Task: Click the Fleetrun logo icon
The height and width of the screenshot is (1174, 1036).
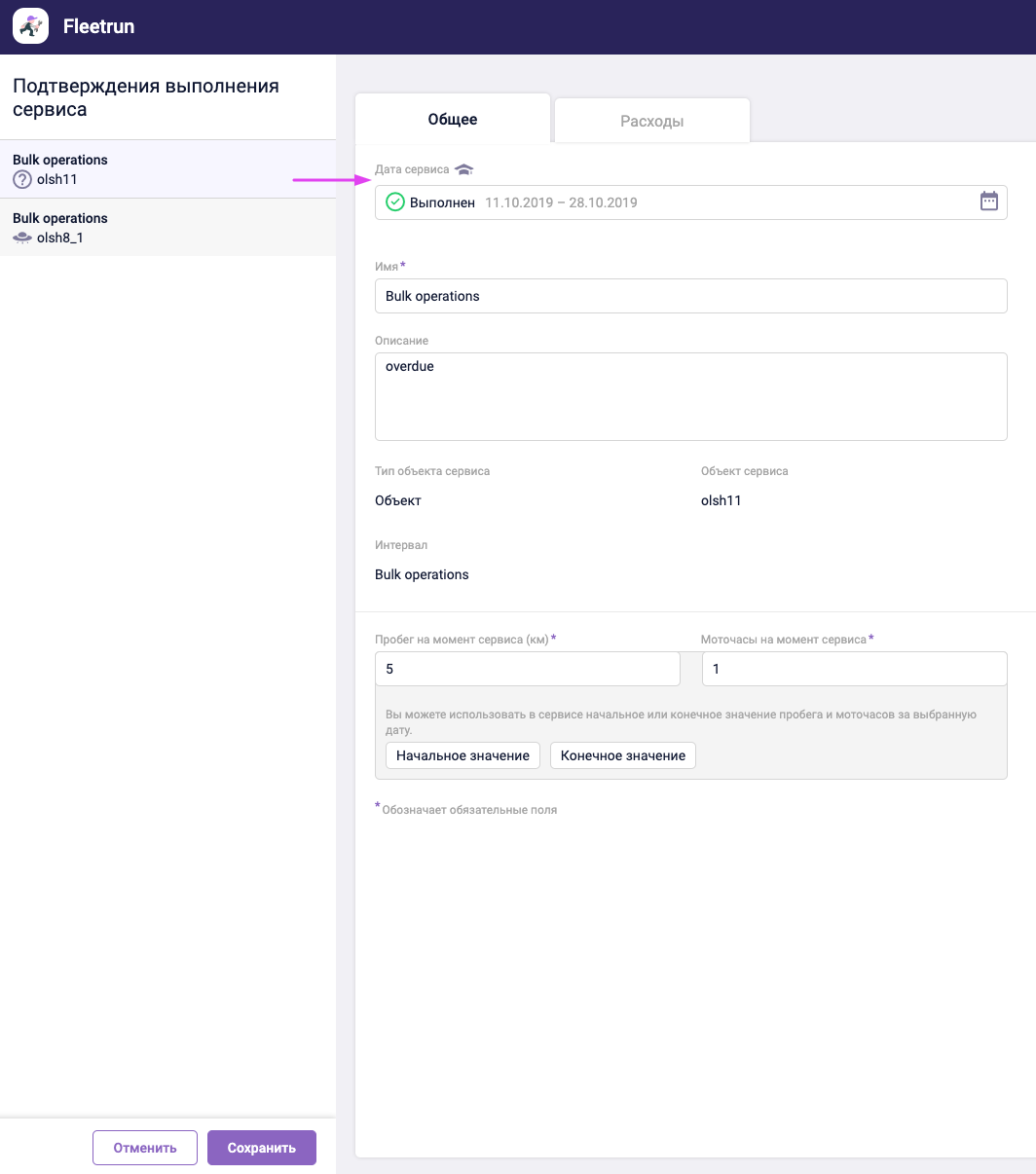Action: [30, 26]
